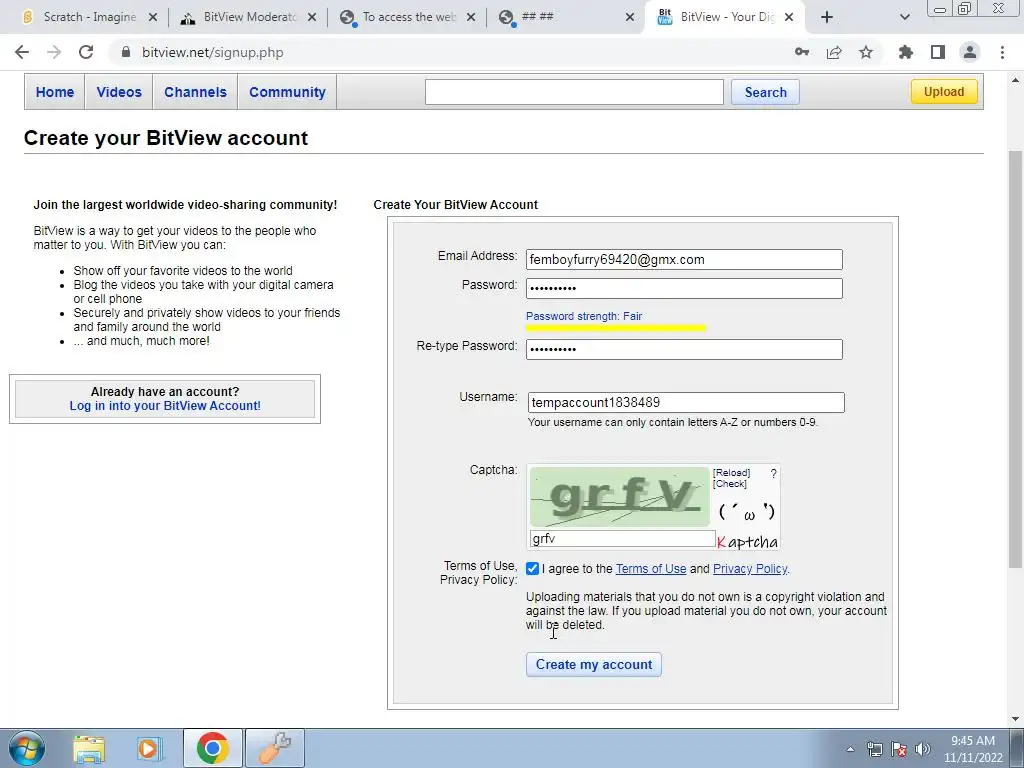Open the Windows Start button

click(x=26, y=748)
